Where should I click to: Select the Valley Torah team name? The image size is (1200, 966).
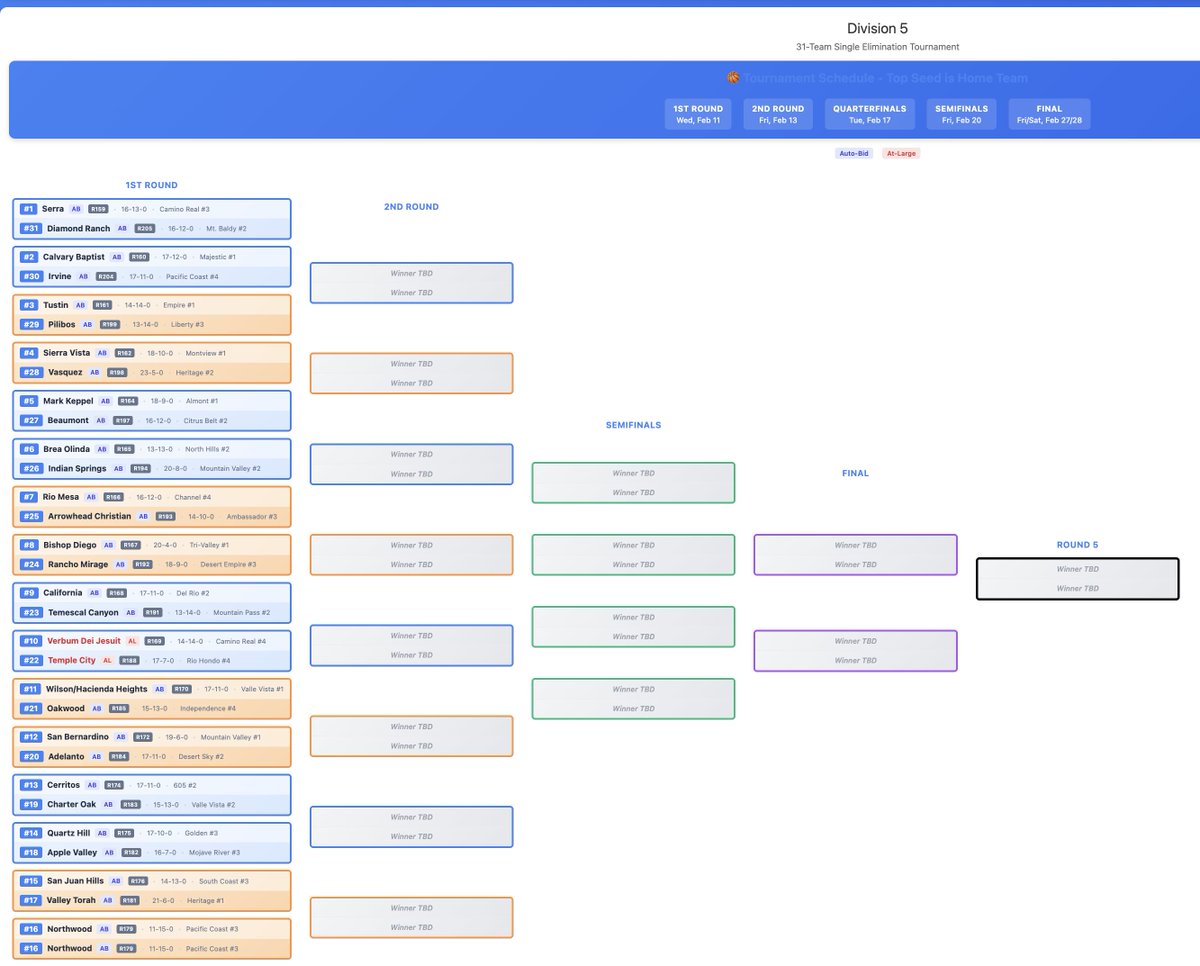coord(72,900)
